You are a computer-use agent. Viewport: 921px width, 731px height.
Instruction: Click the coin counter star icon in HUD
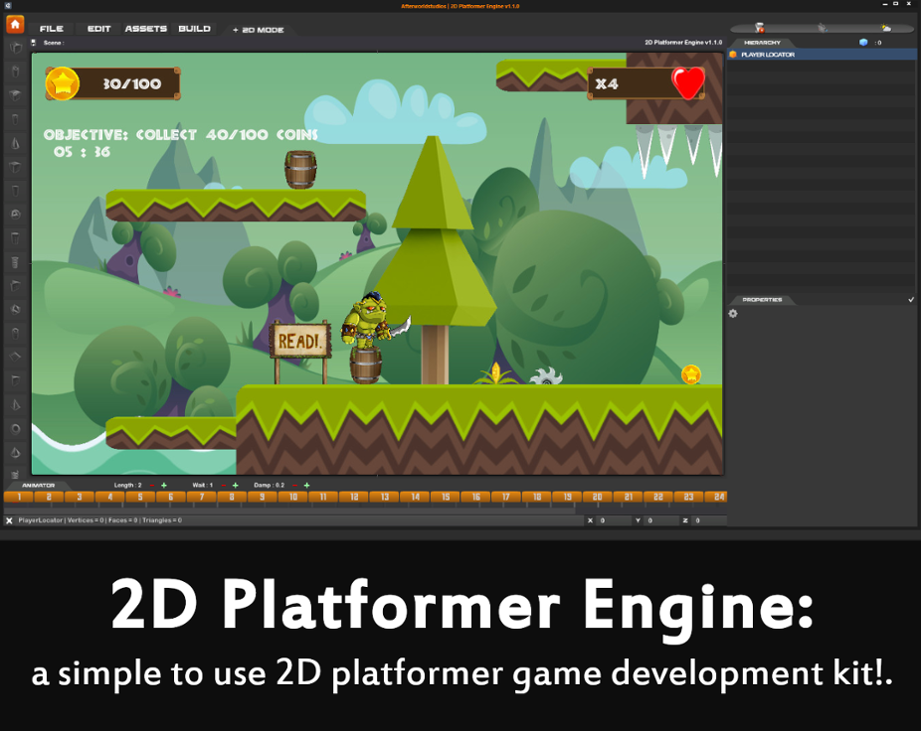[62, 83]
